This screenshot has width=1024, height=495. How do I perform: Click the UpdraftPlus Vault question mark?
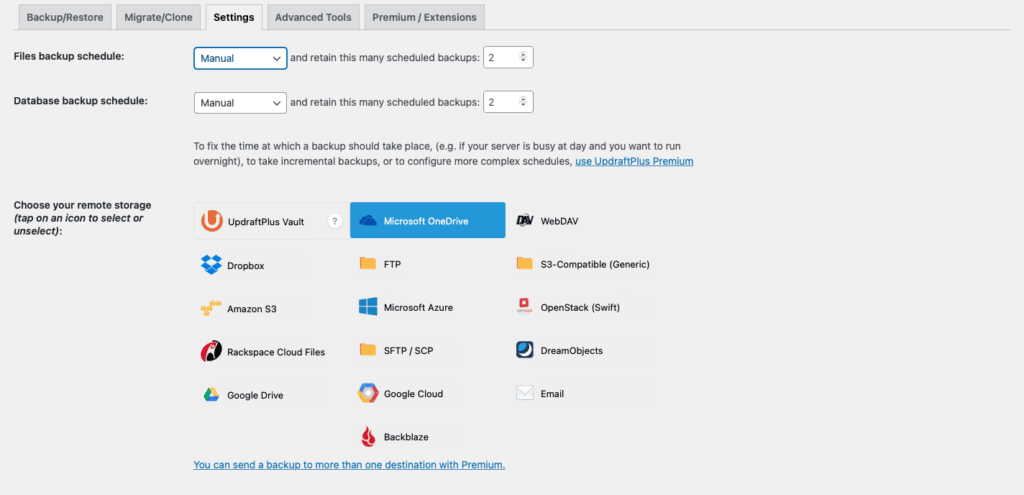(335, 222)
